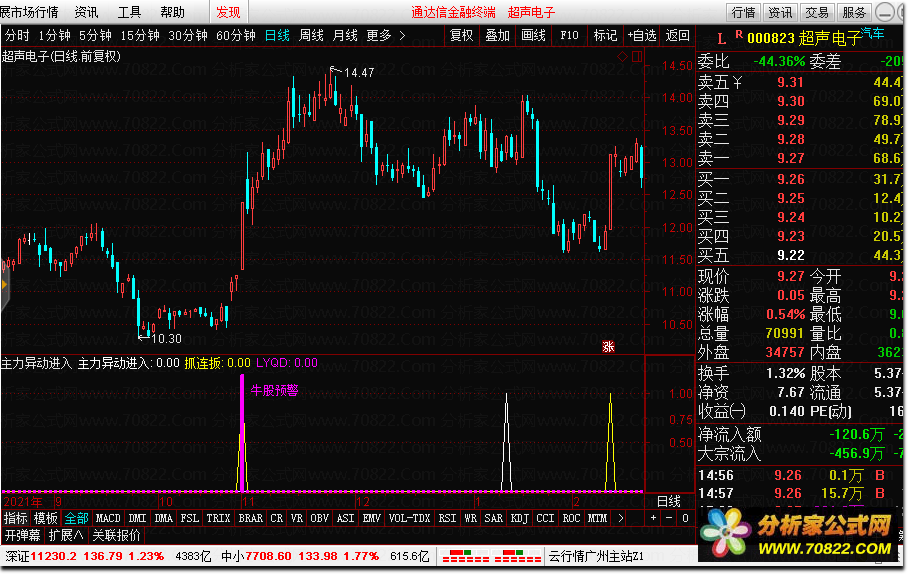Select the 30分钟 period

(188, 35)
